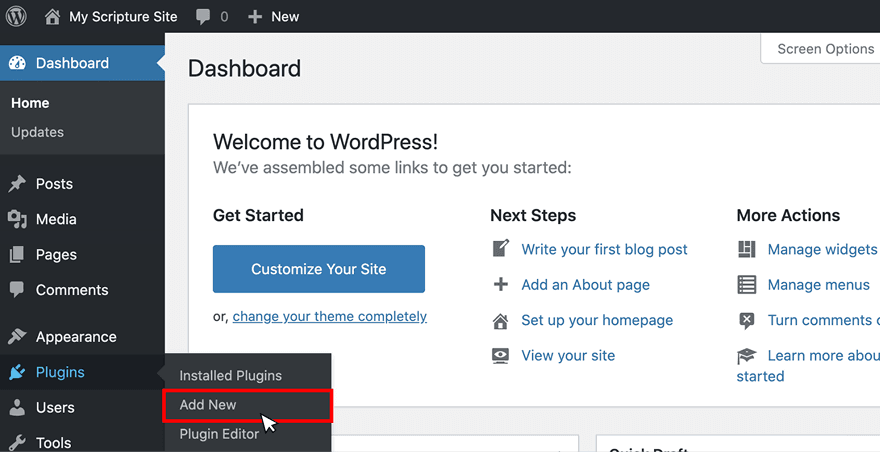
Task: Click the Users person icon
Action: (x=17, y=407)
